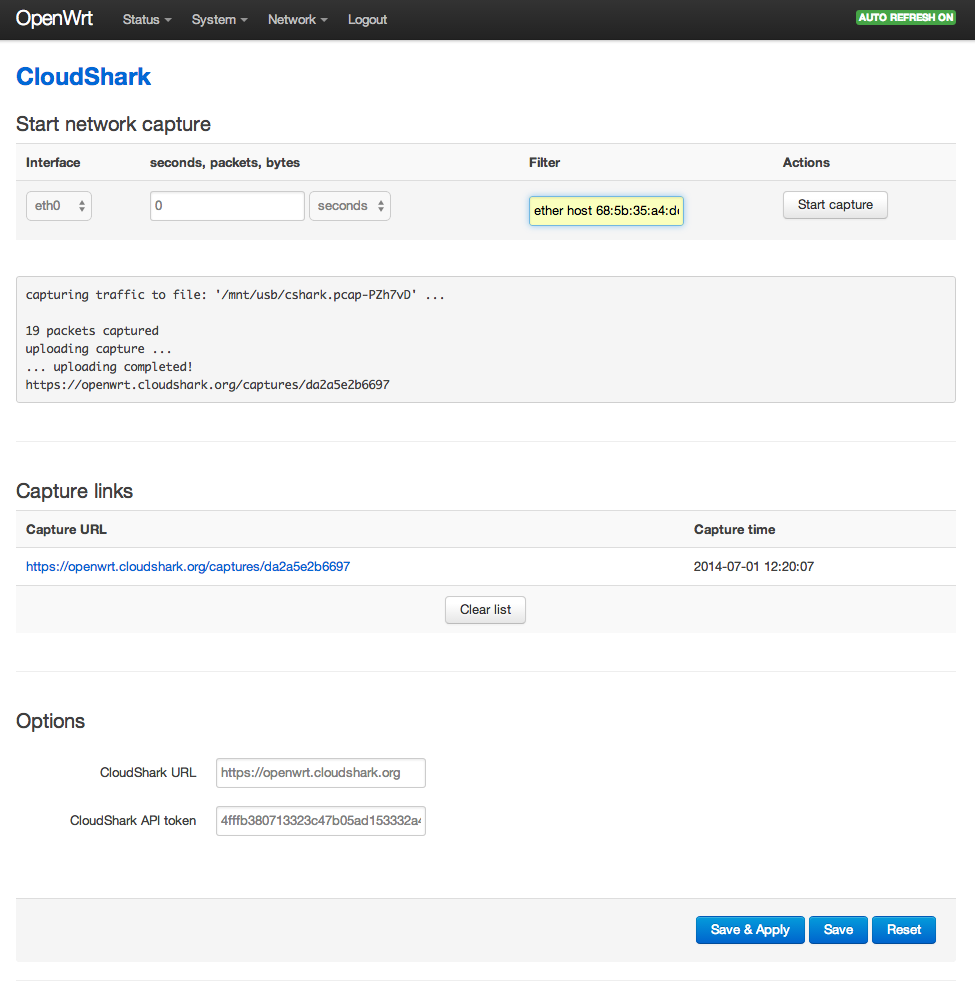Click the CloudShark API token field
This screenshot has width=975, height=985.
click(320, 821)
